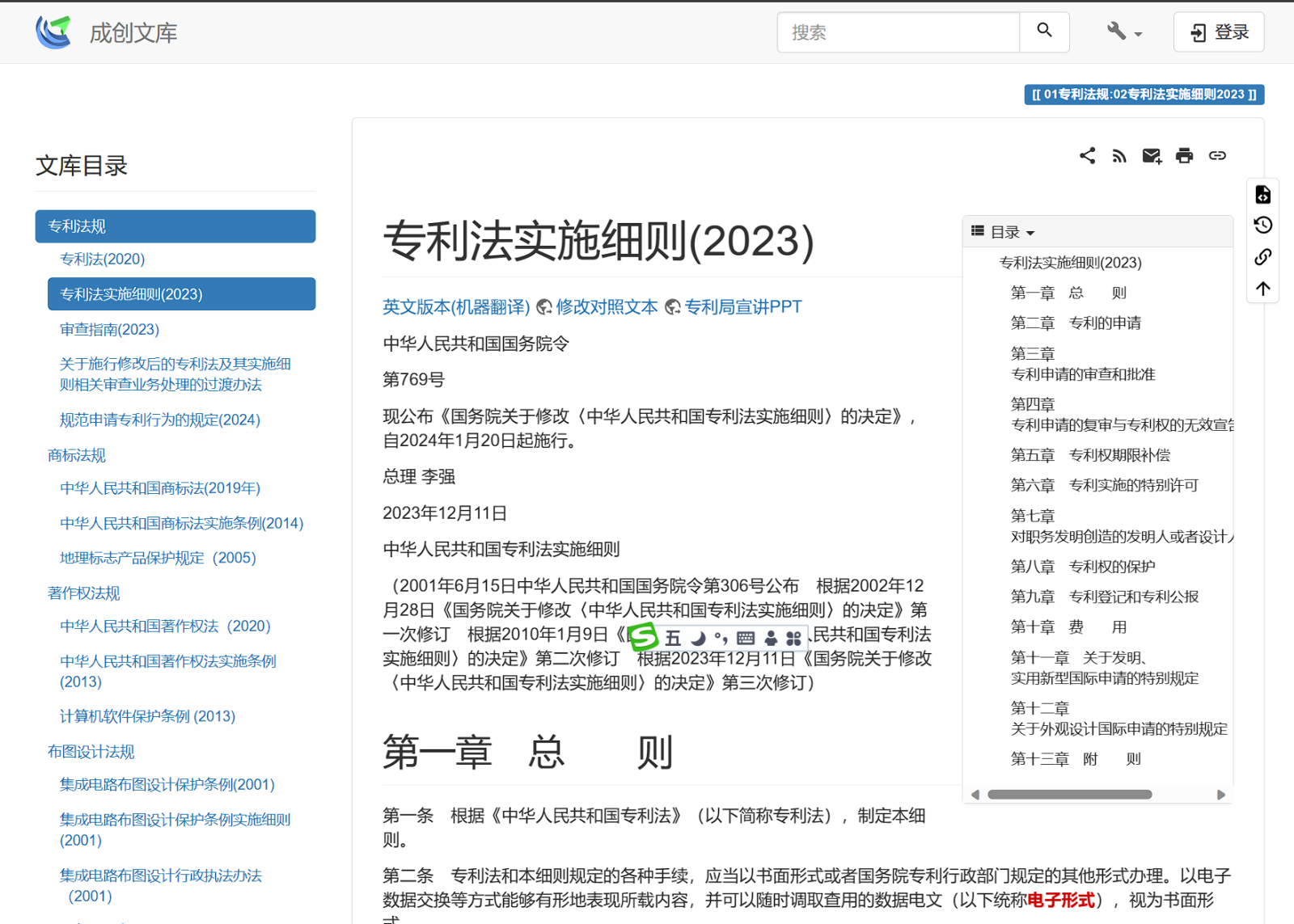Screen dimensions: 1294x924
Task: Toggle Sogou punctuation mode icon
Action: (721, 638)
